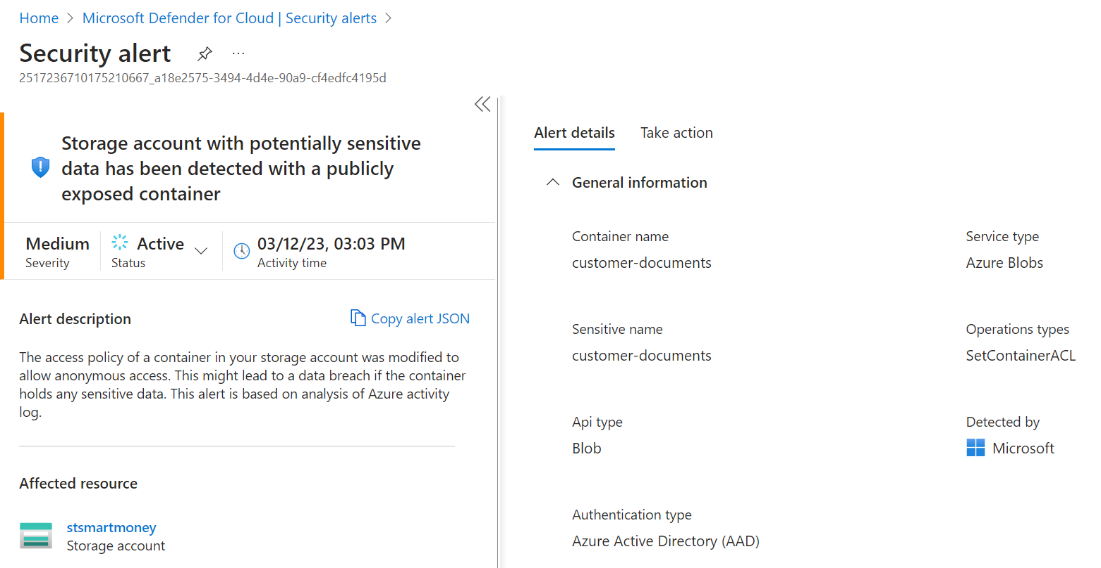Click Copy alert JSON link

[420, 318]
